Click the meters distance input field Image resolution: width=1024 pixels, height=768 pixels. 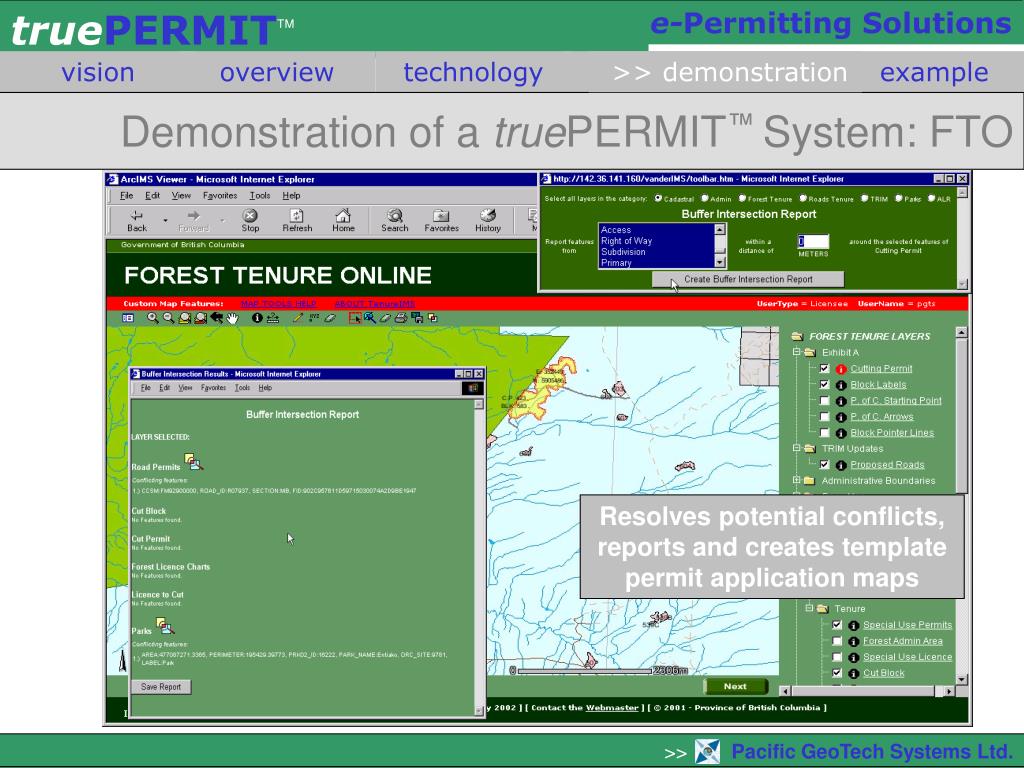(812, 242)
